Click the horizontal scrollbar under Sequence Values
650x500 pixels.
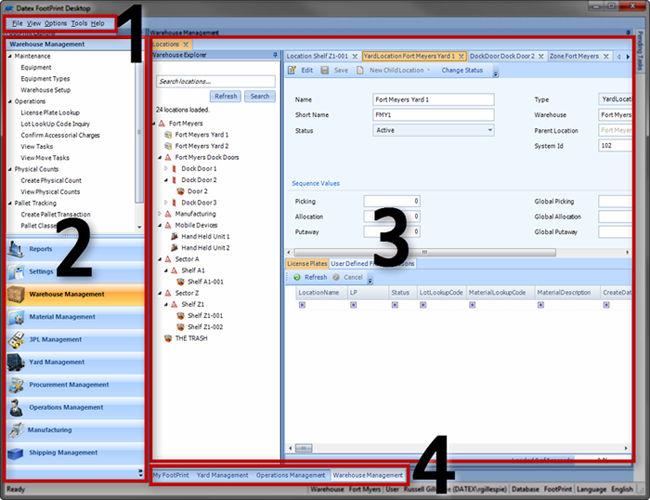424,252
